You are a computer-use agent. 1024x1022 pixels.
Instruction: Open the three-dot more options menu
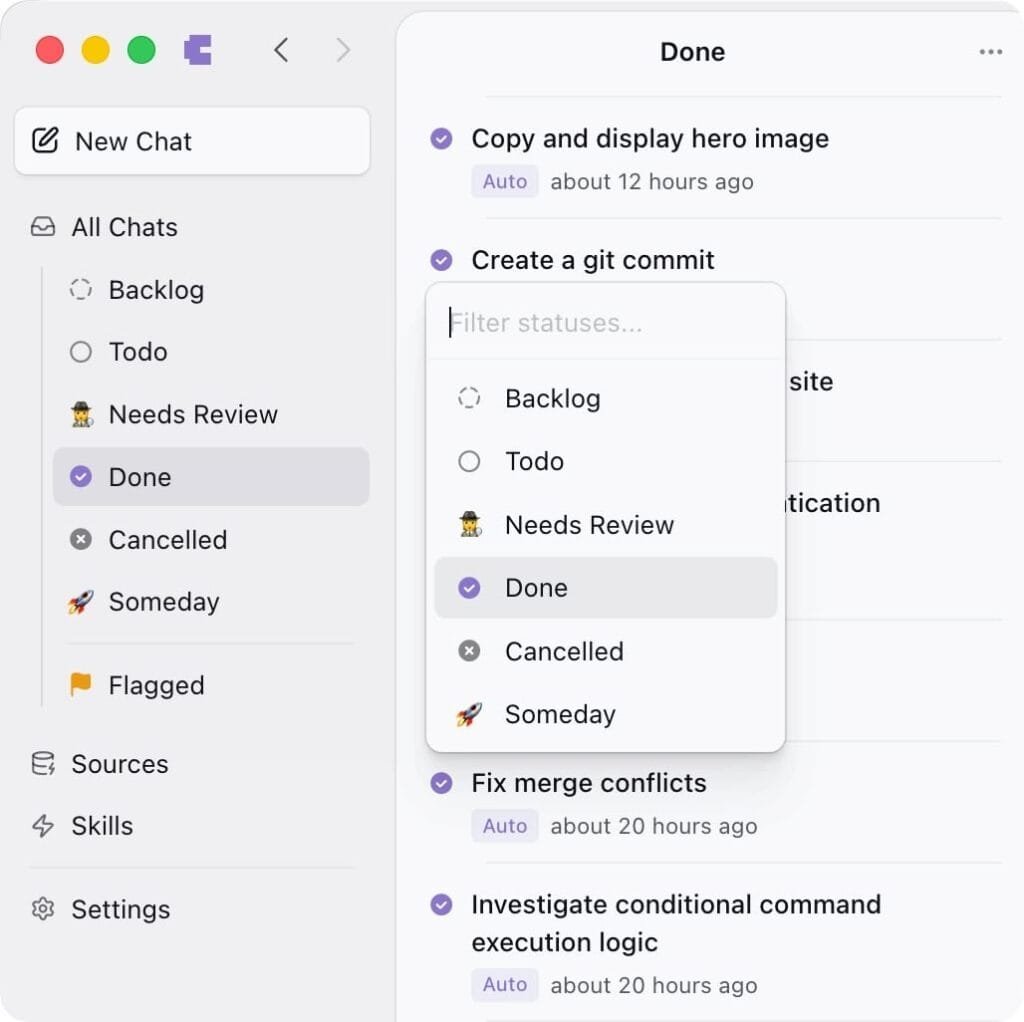click(990, 52)
